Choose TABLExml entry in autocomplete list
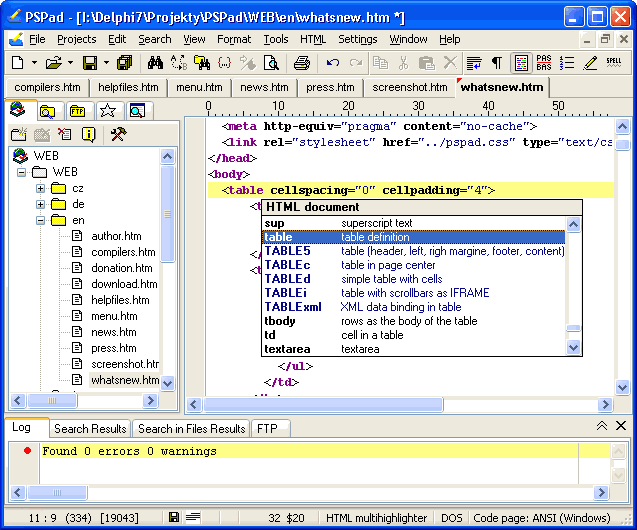 pos(414,307)
